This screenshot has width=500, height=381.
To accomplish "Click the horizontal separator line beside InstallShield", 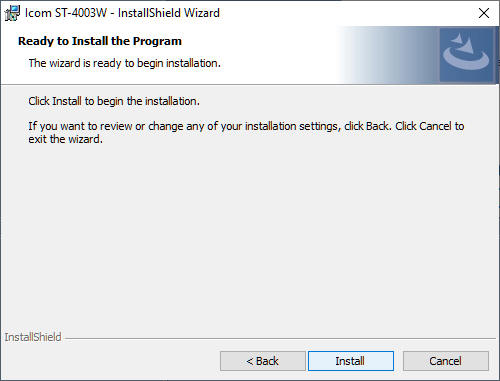I will pyautogui.click(x=280, y=339).
